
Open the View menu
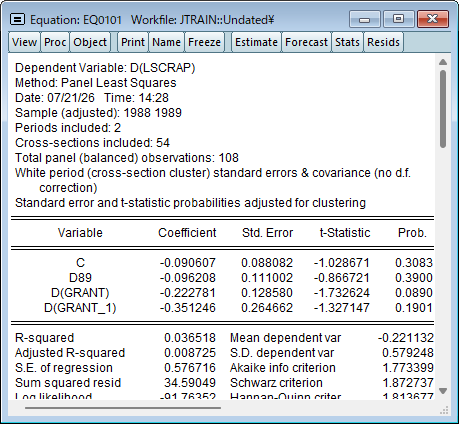(24, 42)
